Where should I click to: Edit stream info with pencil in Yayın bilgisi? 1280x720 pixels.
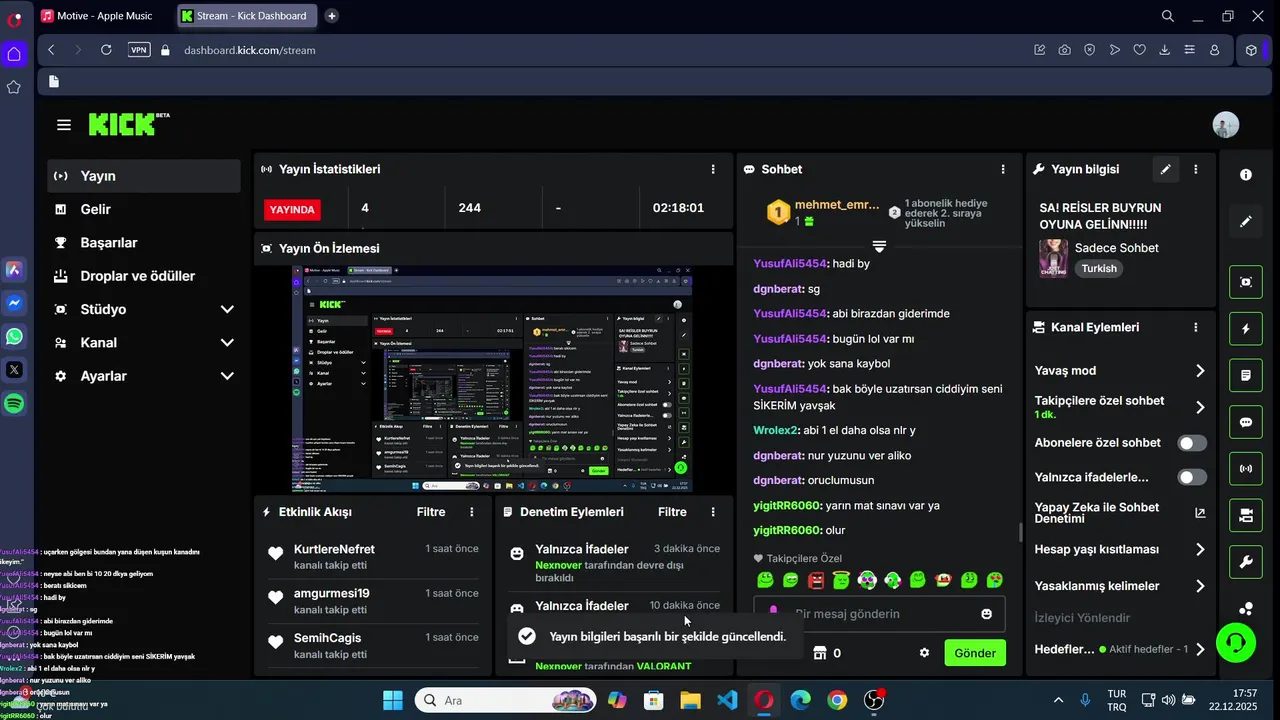[1165, 169]
